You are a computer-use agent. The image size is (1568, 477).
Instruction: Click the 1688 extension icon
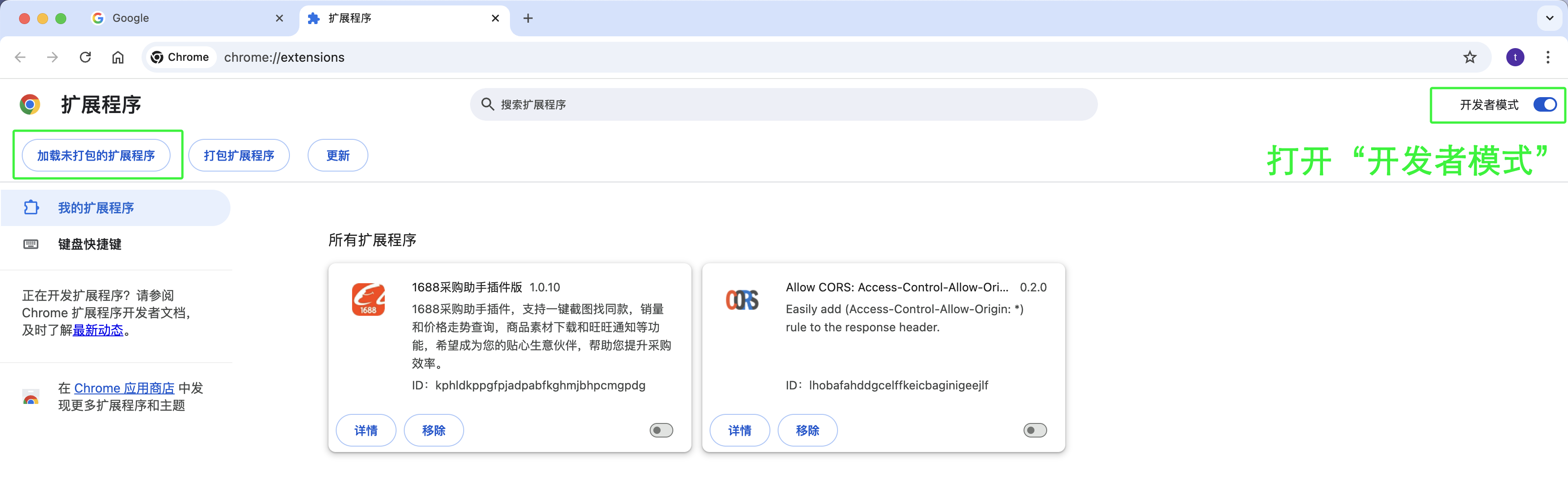[x=368, y=300]
